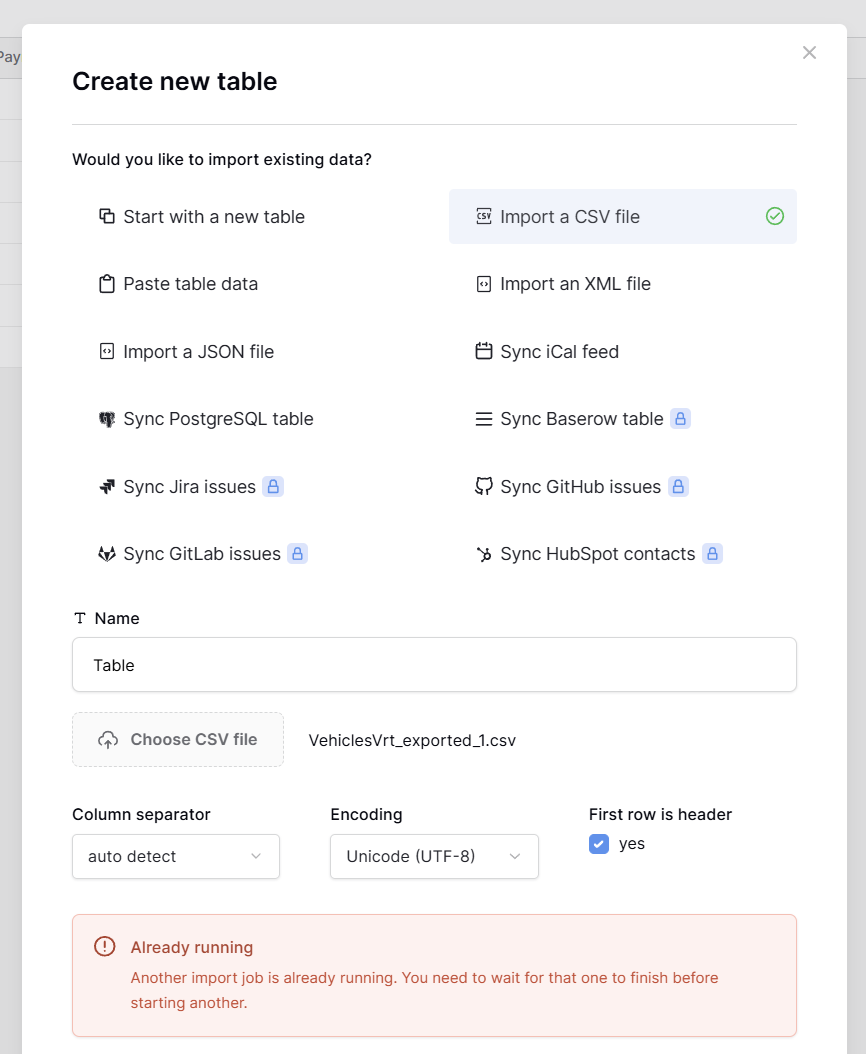Screen dimensions: 866x1054
Task: Click the iCal calendar icon
Action: [484, 352]
